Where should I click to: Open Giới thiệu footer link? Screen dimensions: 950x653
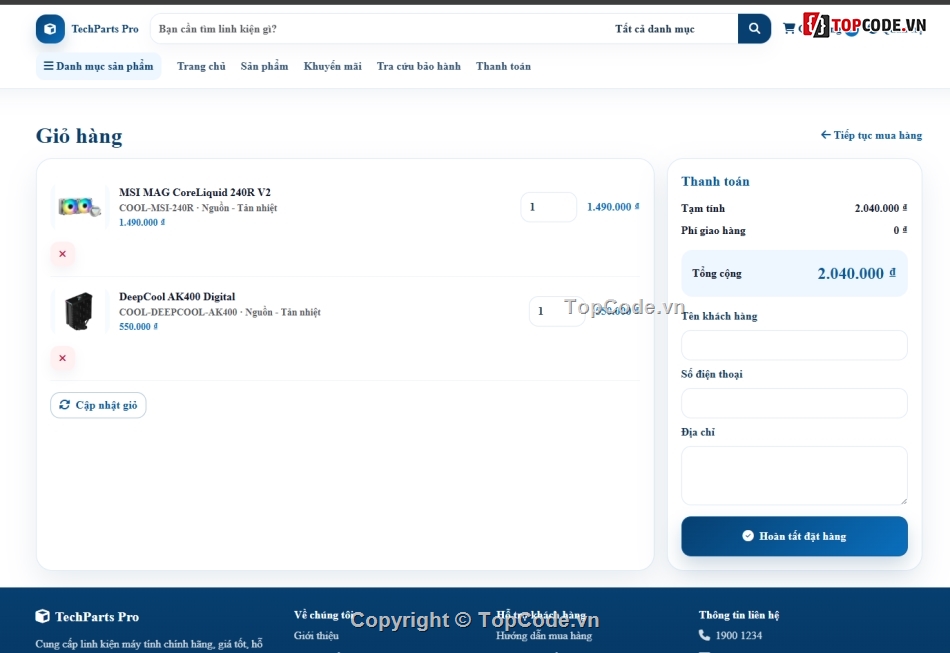[316, 635]
